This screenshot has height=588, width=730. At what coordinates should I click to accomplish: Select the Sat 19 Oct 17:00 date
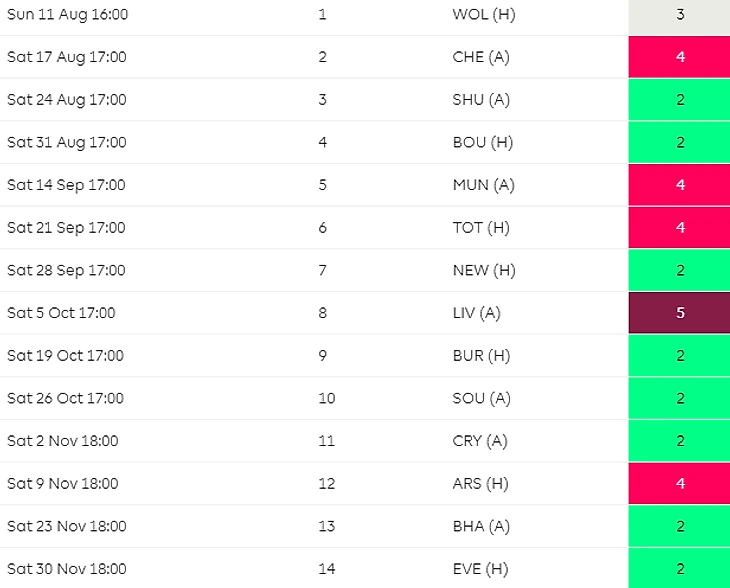coord(65,356)
